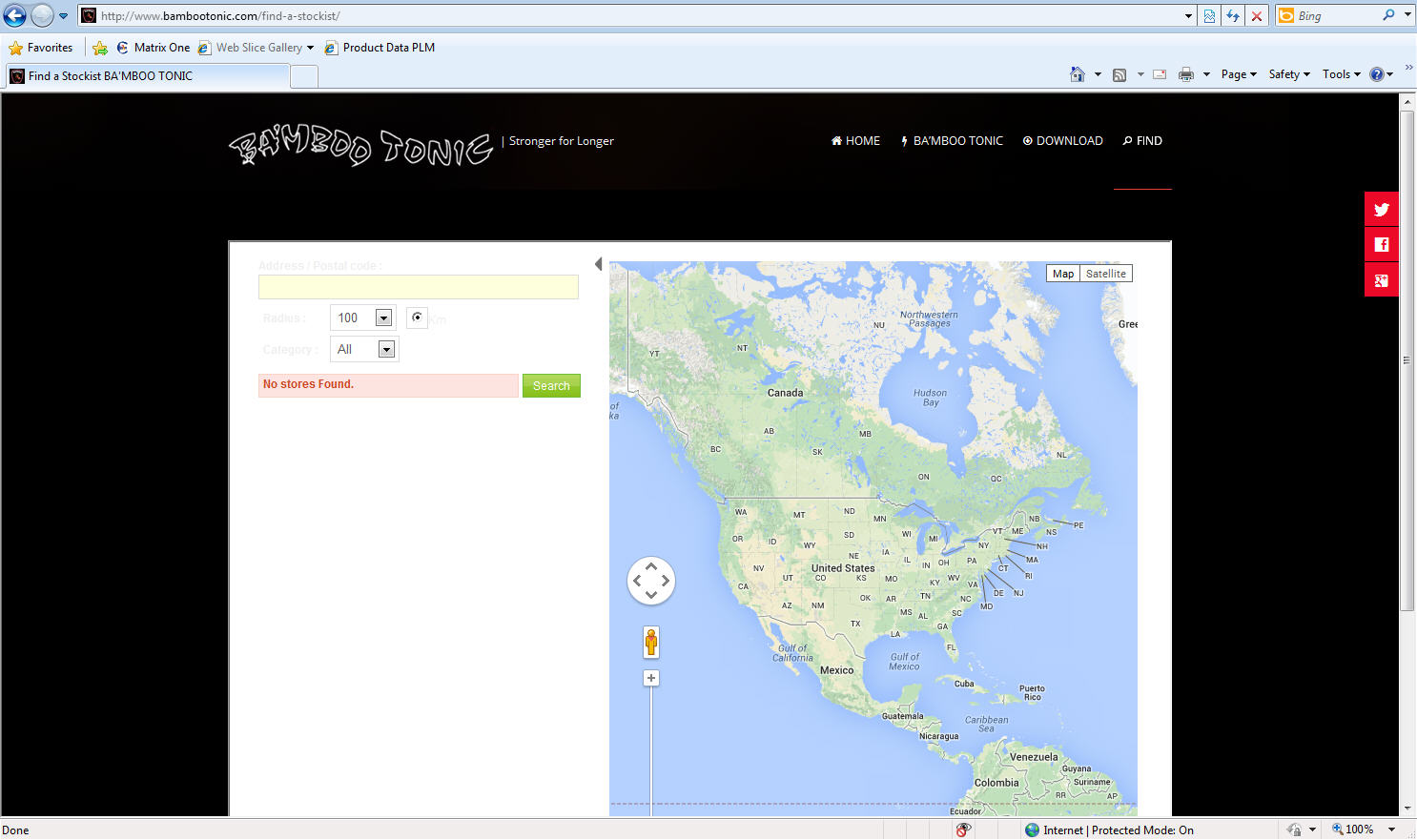Click the security lock icon in status bar
Image resolution: width=1417 pixels, height=840 pixels.
[1294, 830]
